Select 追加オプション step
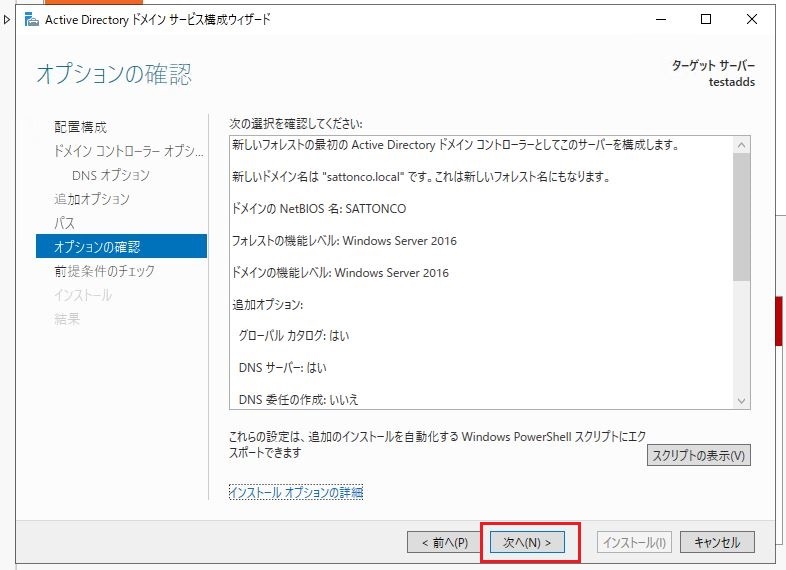The image size is (786, 570). click(x=92, y=199)
